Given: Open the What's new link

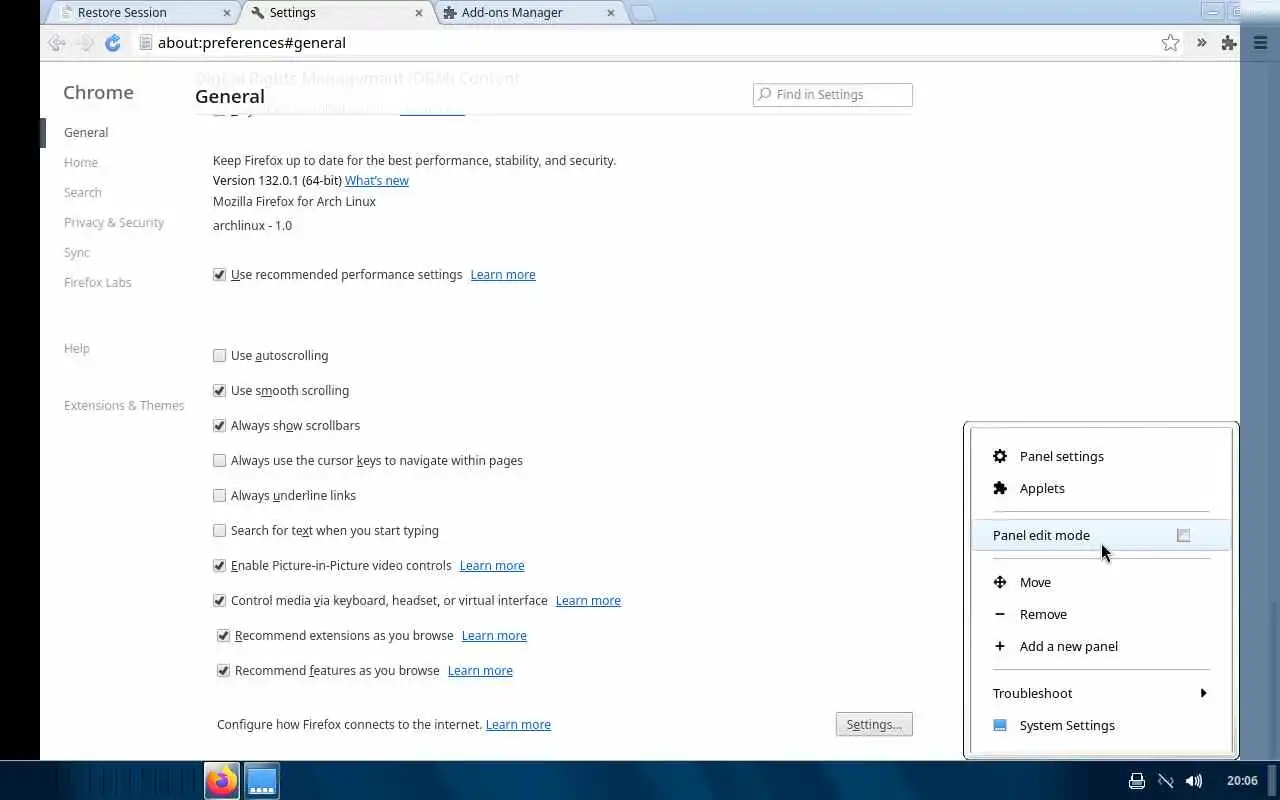Looking at the screenshot, I should click(377, 180).
